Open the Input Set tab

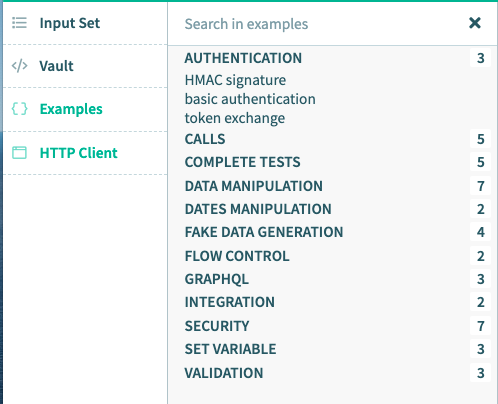tap(85, 23)
